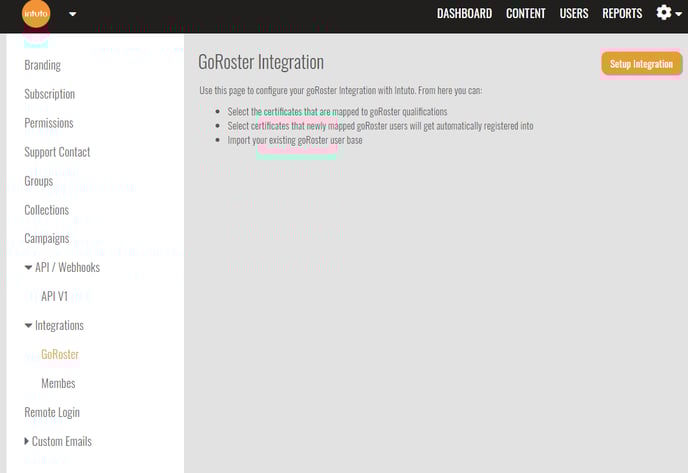
Task: Select API V1 under API / Webhooks
Action: [54, 296]
